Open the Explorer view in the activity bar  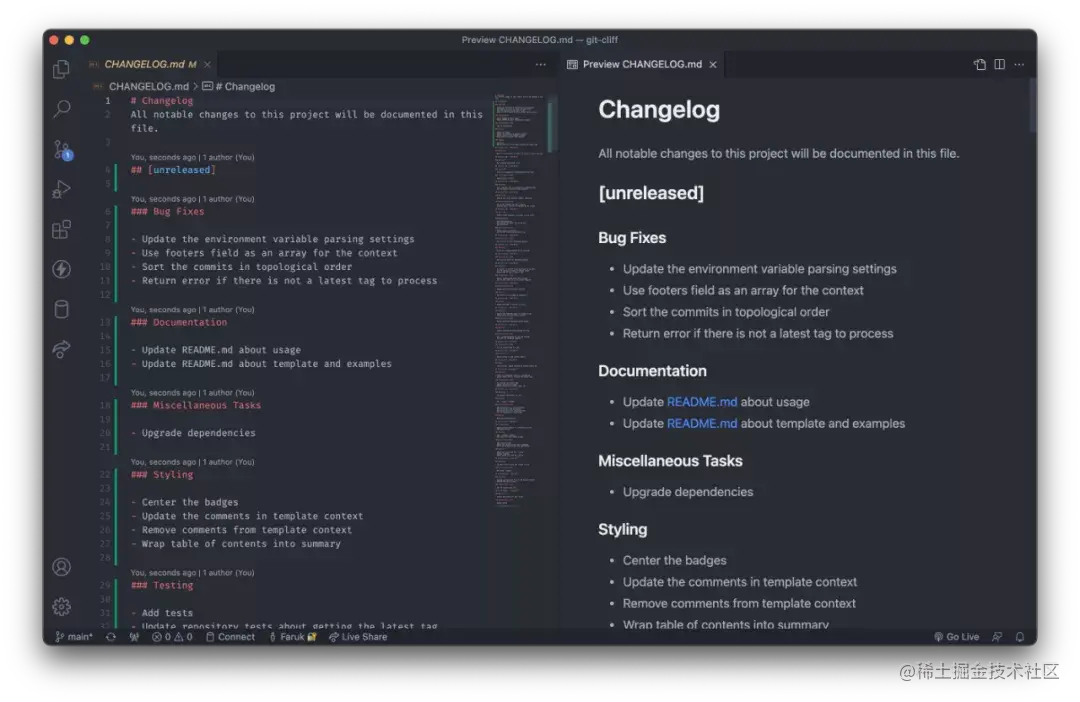click(61, 69)
